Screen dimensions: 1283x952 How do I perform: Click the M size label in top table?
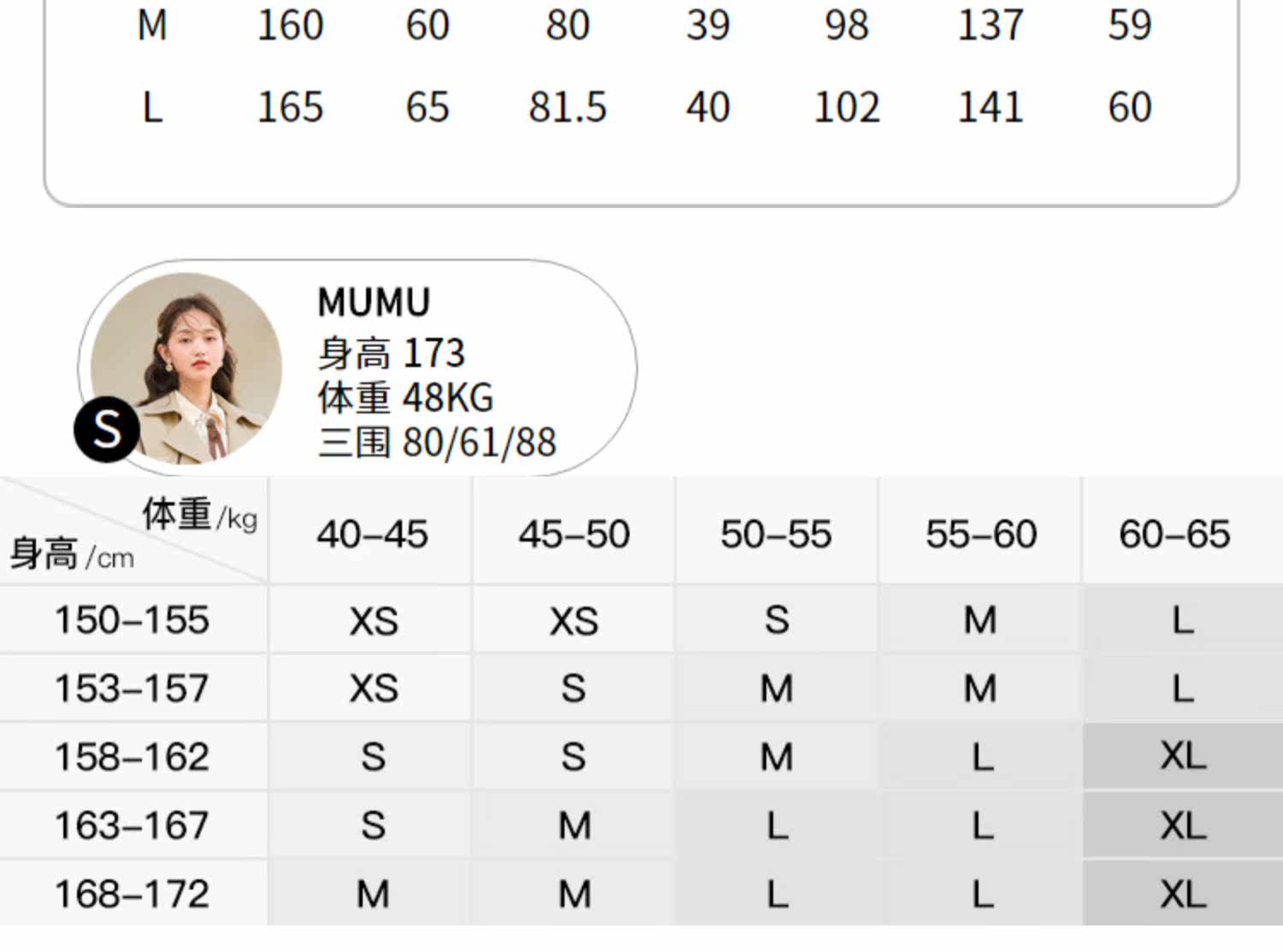click(152, 26)
